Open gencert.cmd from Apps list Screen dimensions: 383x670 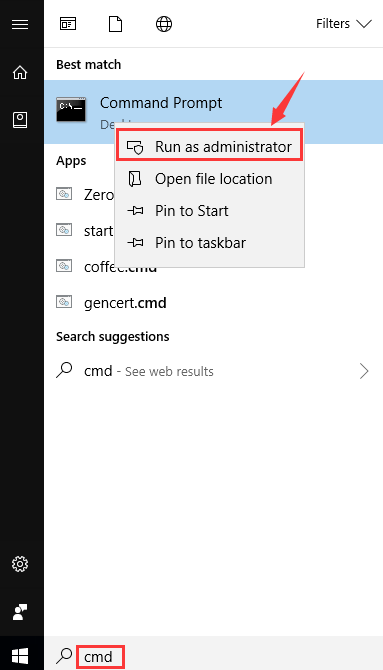coord(125,303)
